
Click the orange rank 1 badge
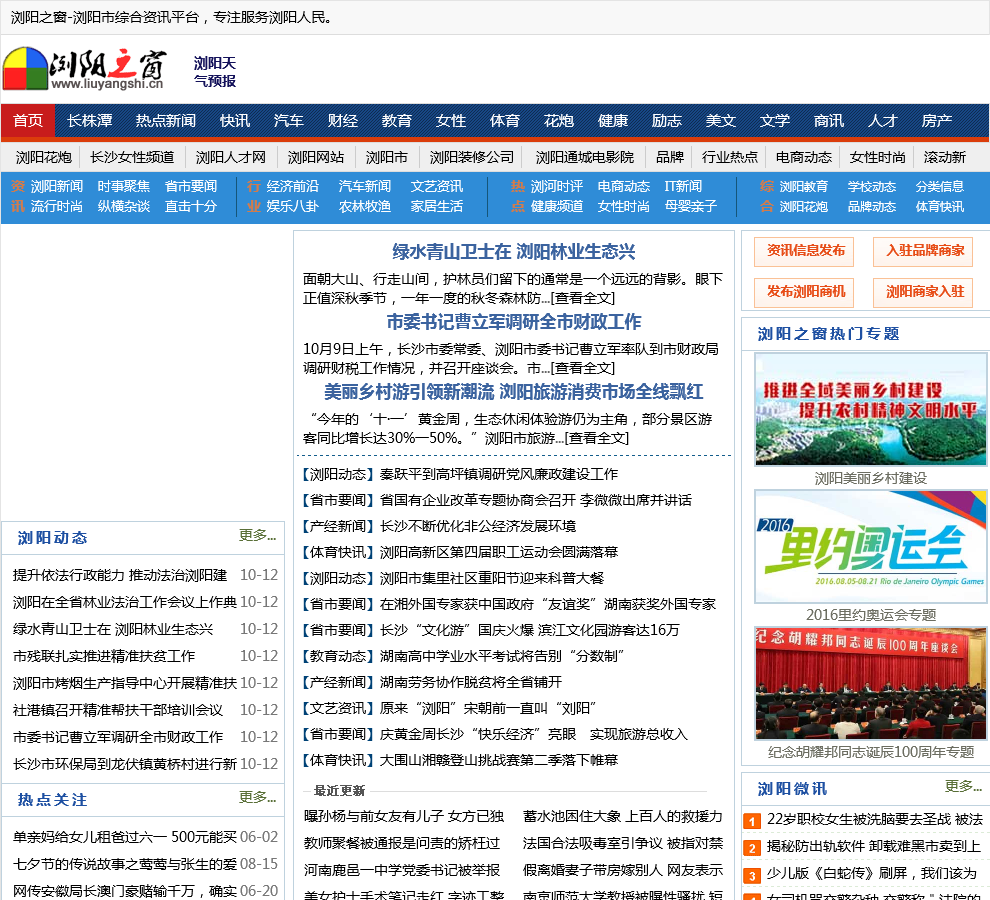[x=753, y=822]
